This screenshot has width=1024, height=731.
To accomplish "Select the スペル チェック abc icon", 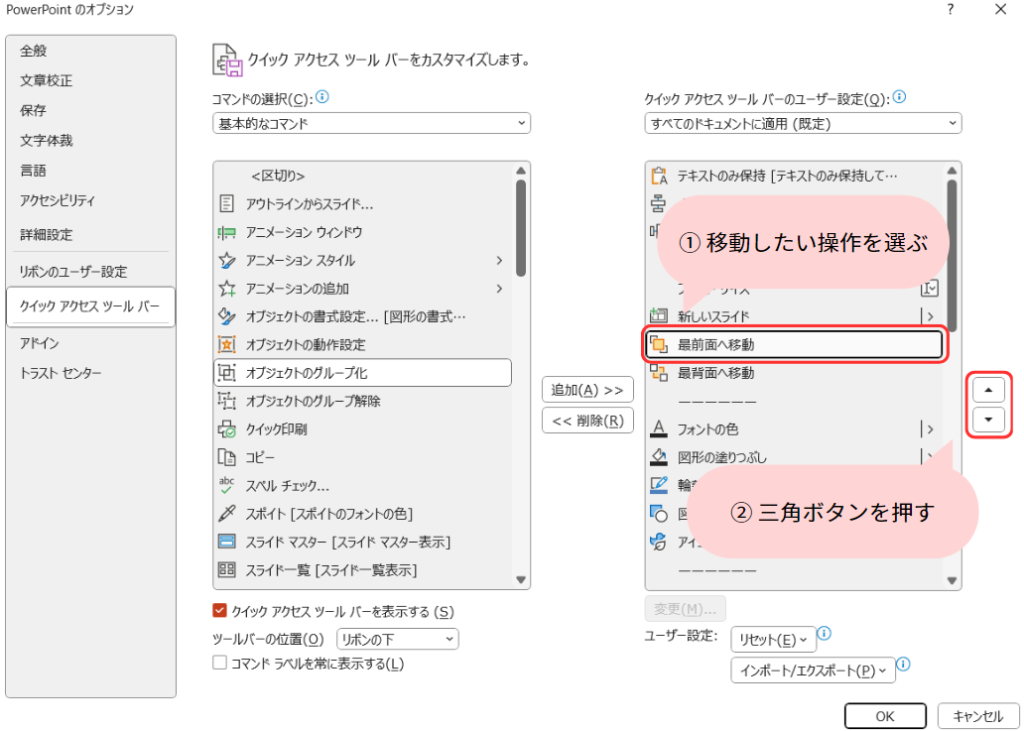I will pyautogui.click(x=227, y=485).
